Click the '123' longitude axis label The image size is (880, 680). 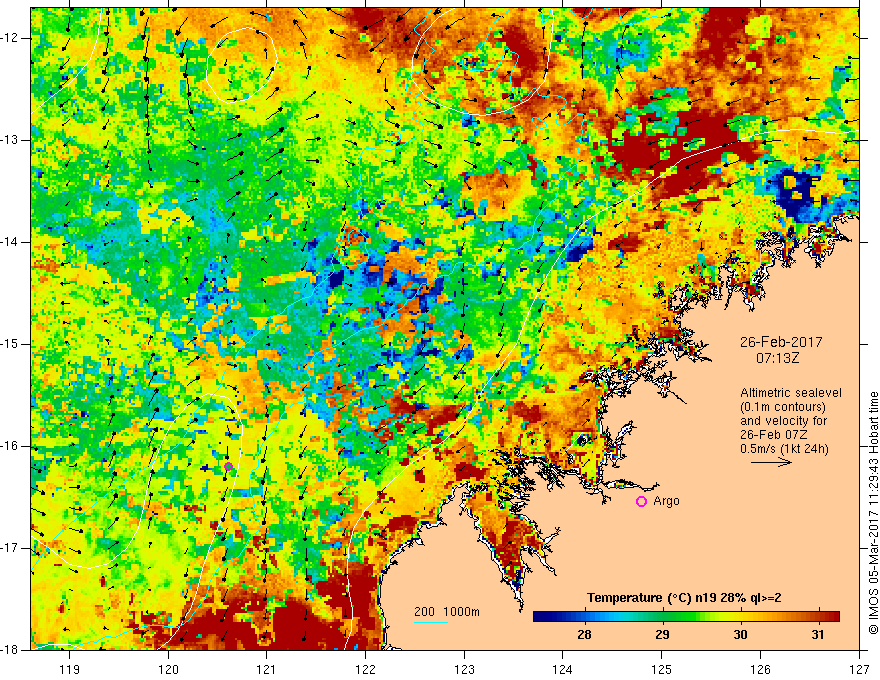[464, 669]
